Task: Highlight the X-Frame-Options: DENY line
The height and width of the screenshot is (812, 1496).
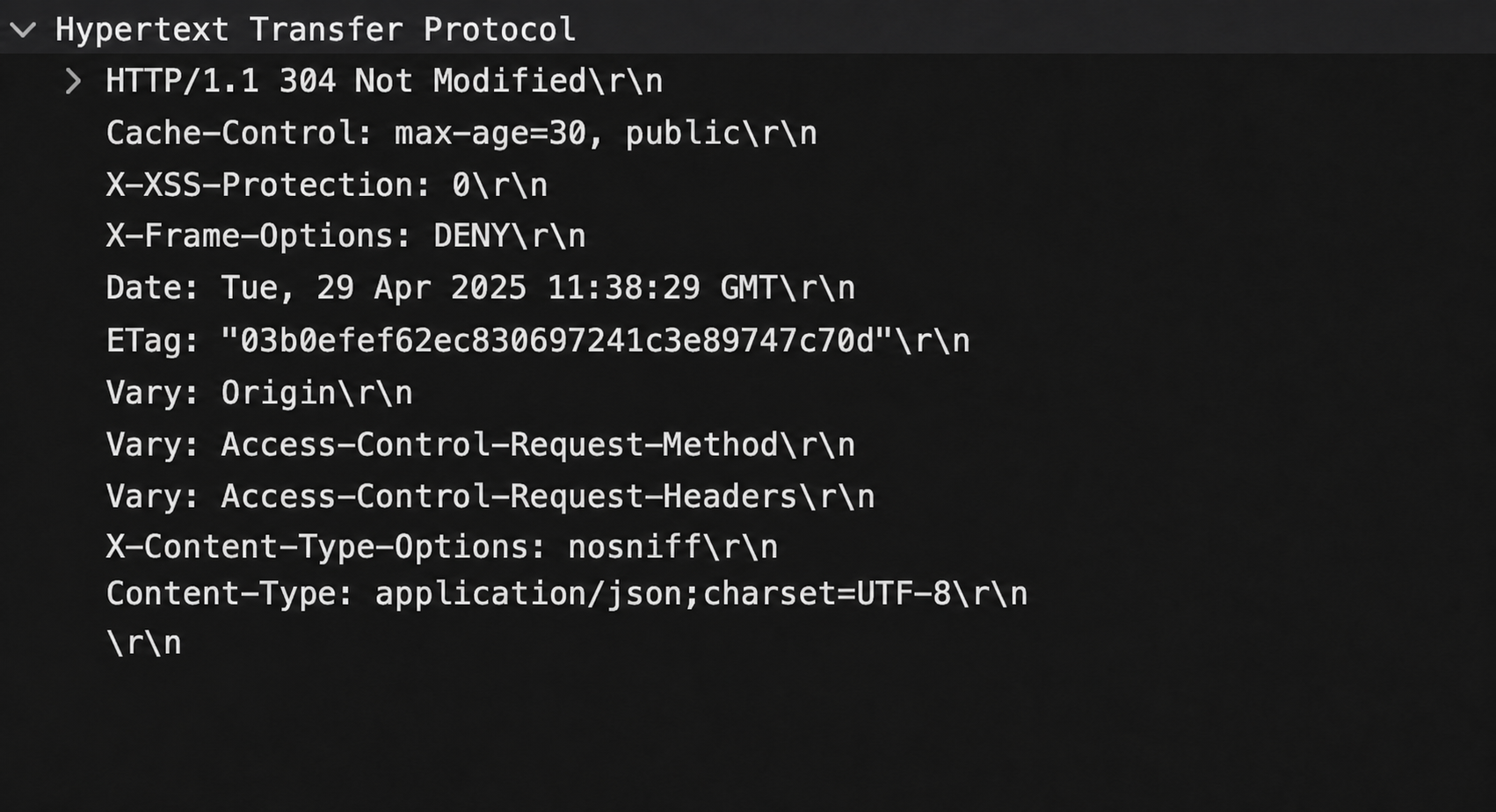Action: 345,236
